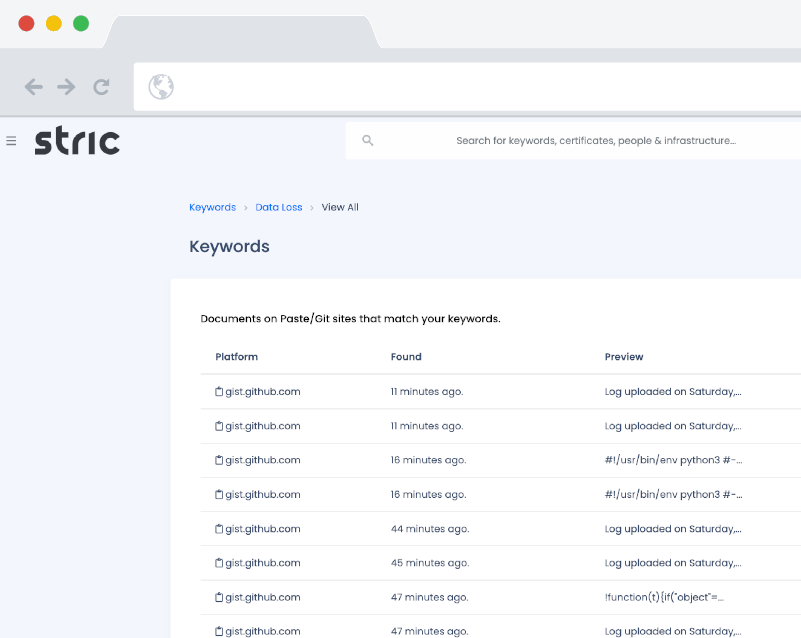This screenshot has height=638, width=801.
Task: Open the hamburger sidebar menu
Action: pyautogui.click(x=11, y=141)
